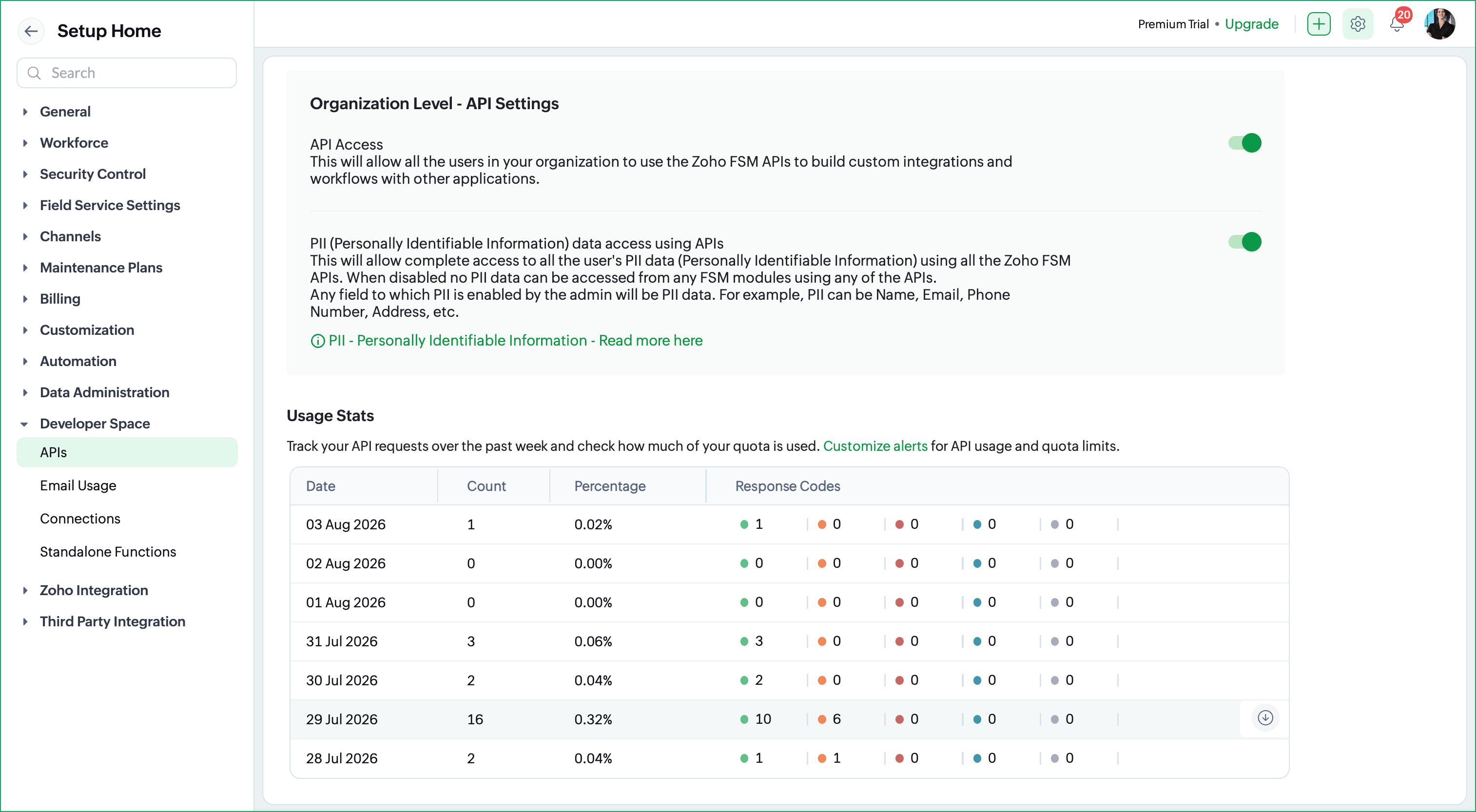Click the download icon on 29 Jul row
1476x812 pixels.
(x=1265, y=717)
